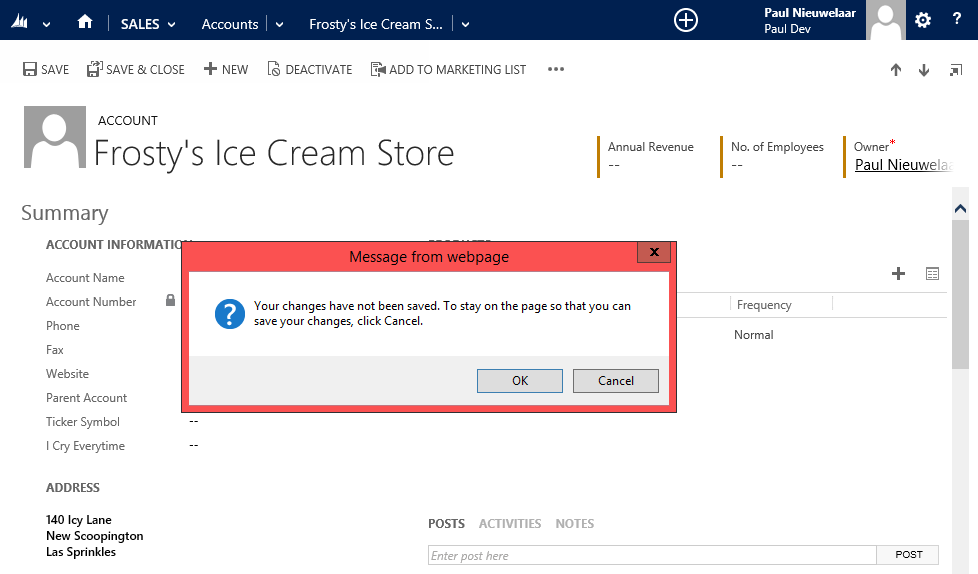978x574 pixels.
Task: Go to previous record with up arrow
Action: click(x=896, y=70)
